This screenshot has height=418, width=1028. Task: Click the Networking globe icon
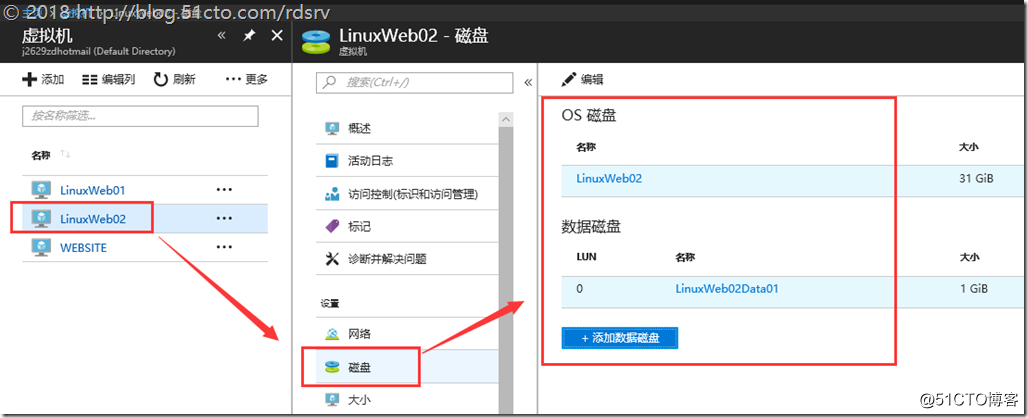(x=333, y=334)
